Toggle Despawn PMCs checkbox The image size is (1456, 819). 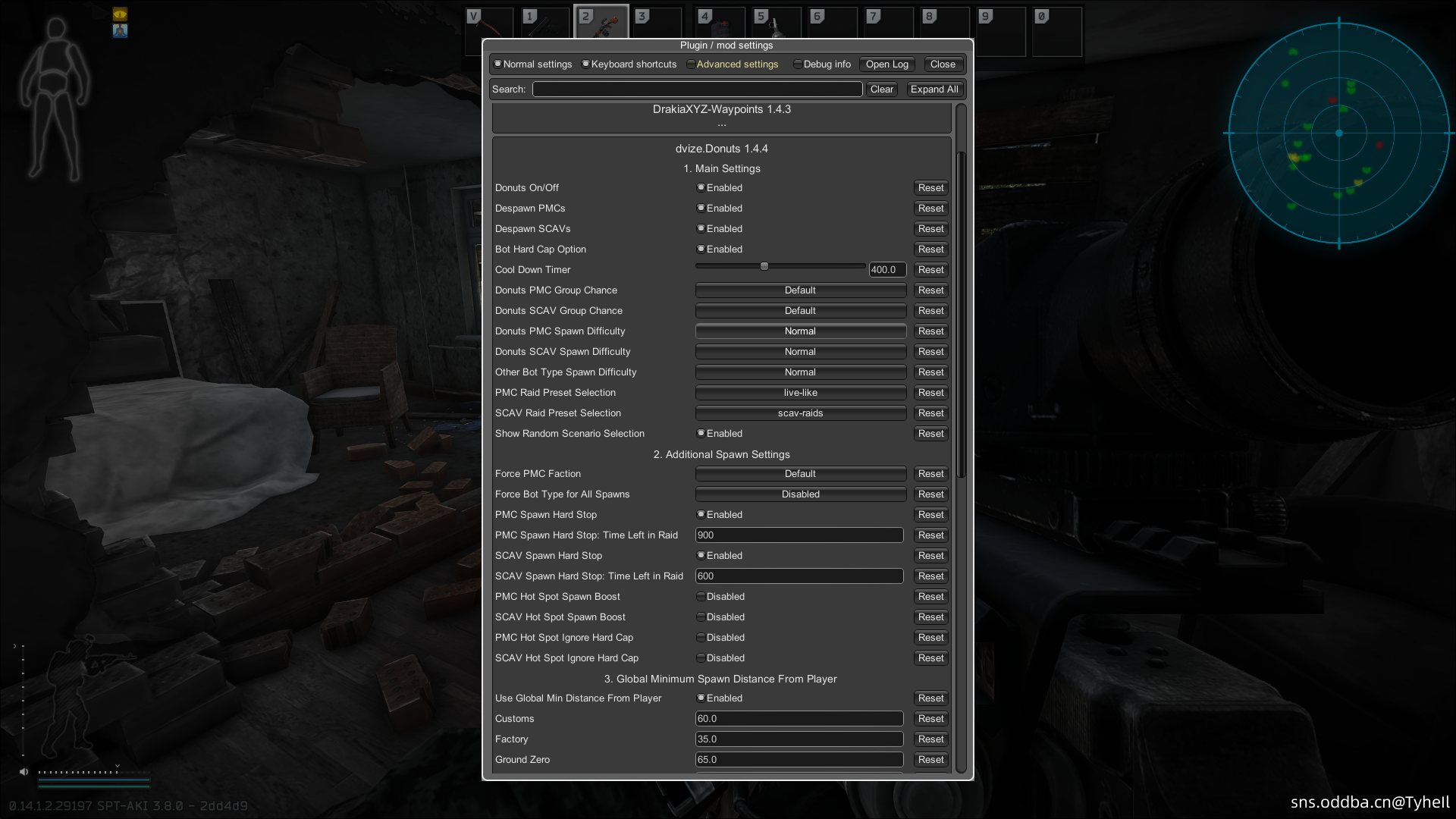pyautogui.click(x=701, y=208)
